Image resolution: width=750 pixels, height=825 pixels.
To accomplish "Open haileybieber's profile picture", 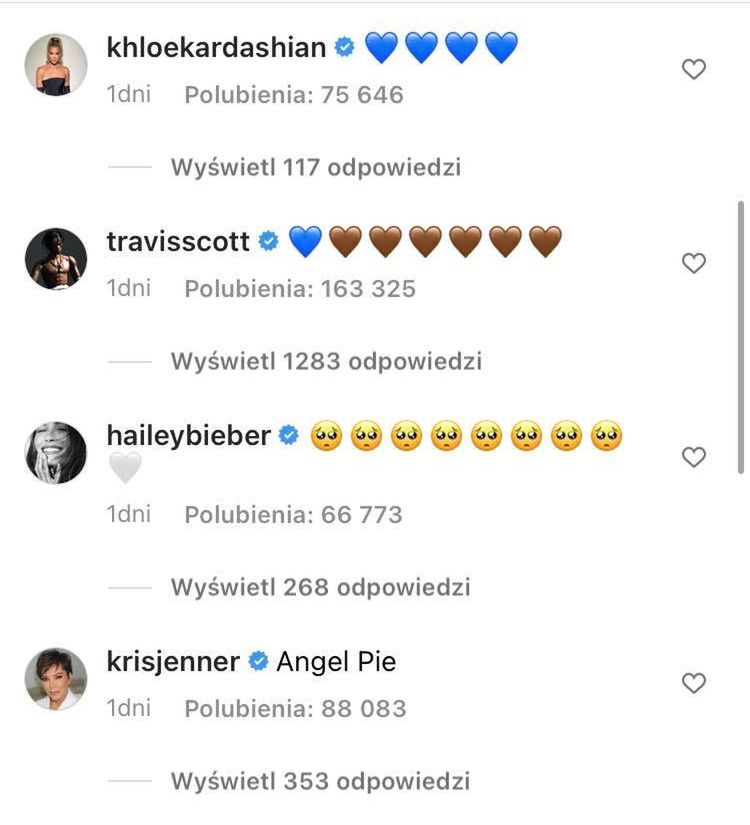I will point(55,453).
